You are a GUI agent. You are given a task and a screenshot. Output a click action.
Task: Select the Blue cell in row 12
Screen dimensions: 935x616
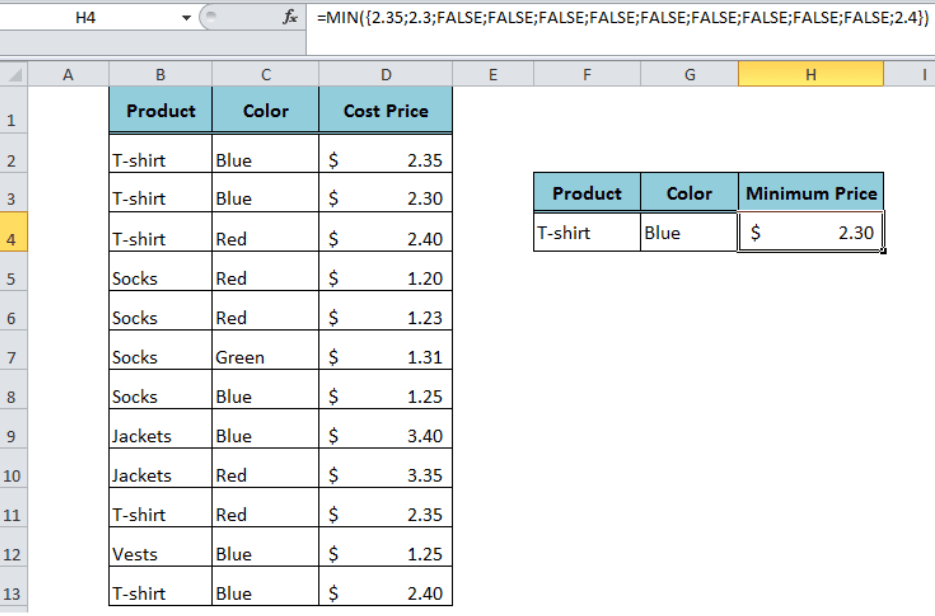[x=265, y=547]
